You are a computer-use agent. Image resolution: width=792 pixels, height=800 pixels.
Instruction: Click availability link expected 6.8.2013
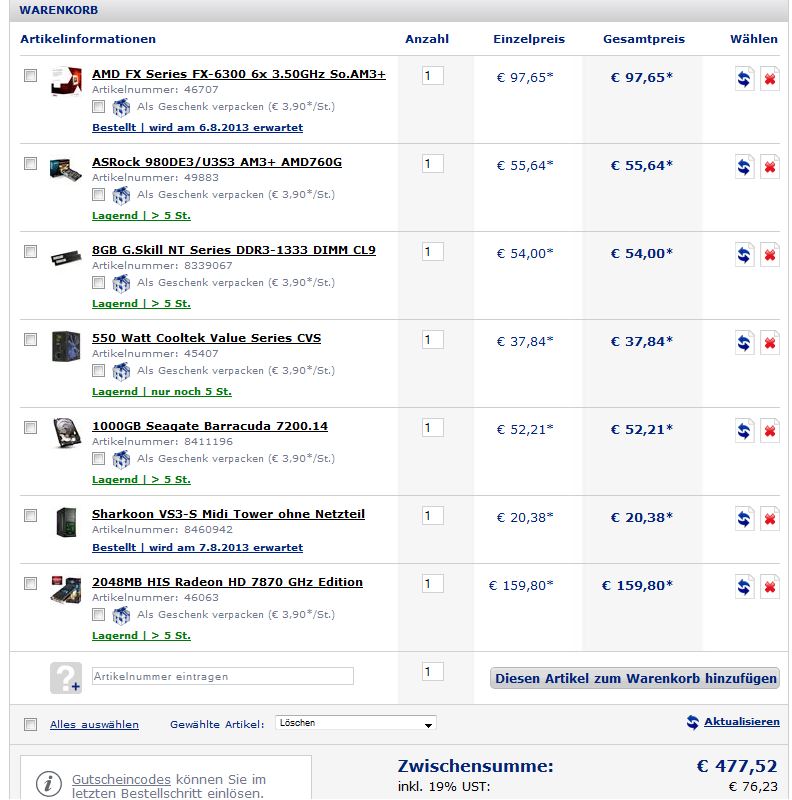tap(197, 128)
